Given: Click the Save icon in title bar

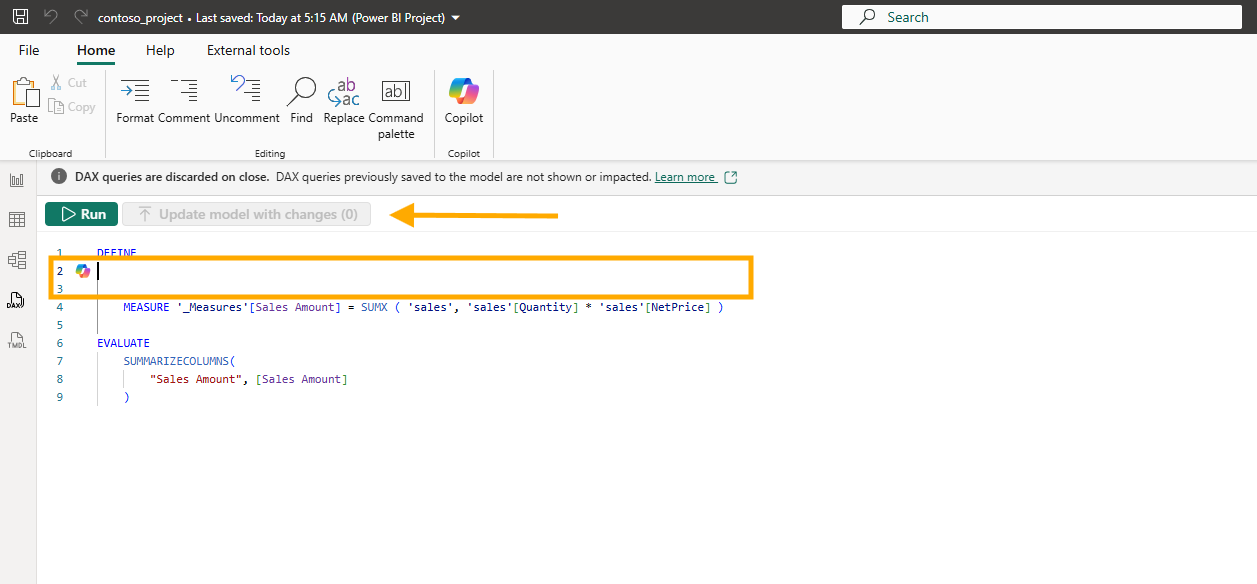Looking at the screenshot, I should coord(20,17).
